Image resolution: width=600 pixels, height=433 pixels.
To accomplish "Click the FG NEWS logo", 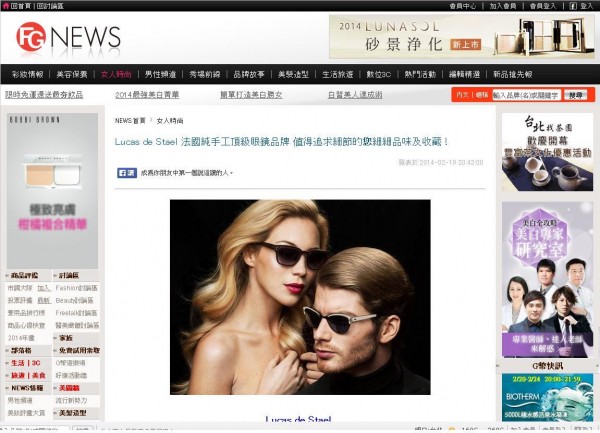I will tap(68, 37).
